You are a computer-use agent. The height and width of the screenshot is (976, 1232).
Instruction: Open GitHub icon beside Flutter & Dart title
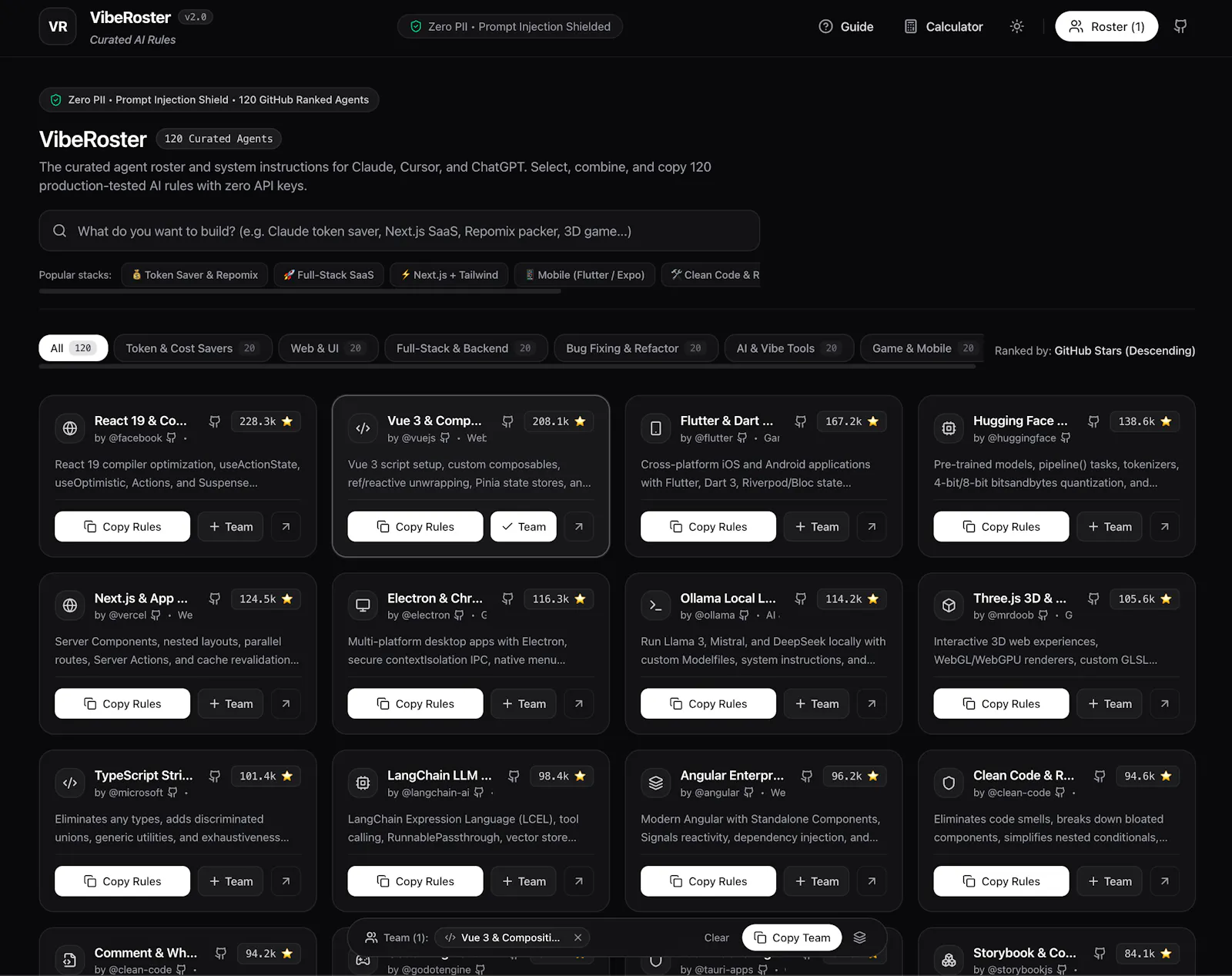click(x=801, y=421)
